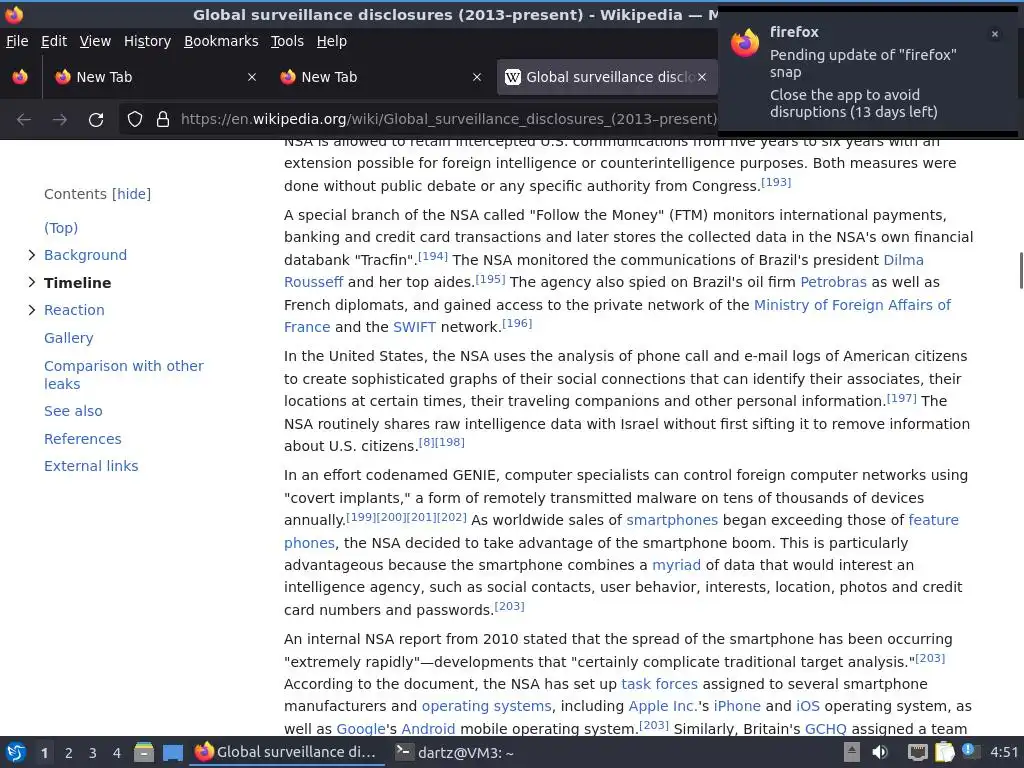1024x768 pixels.
Task: Switch to workspace 3
Action: click(x=93, y=753)
